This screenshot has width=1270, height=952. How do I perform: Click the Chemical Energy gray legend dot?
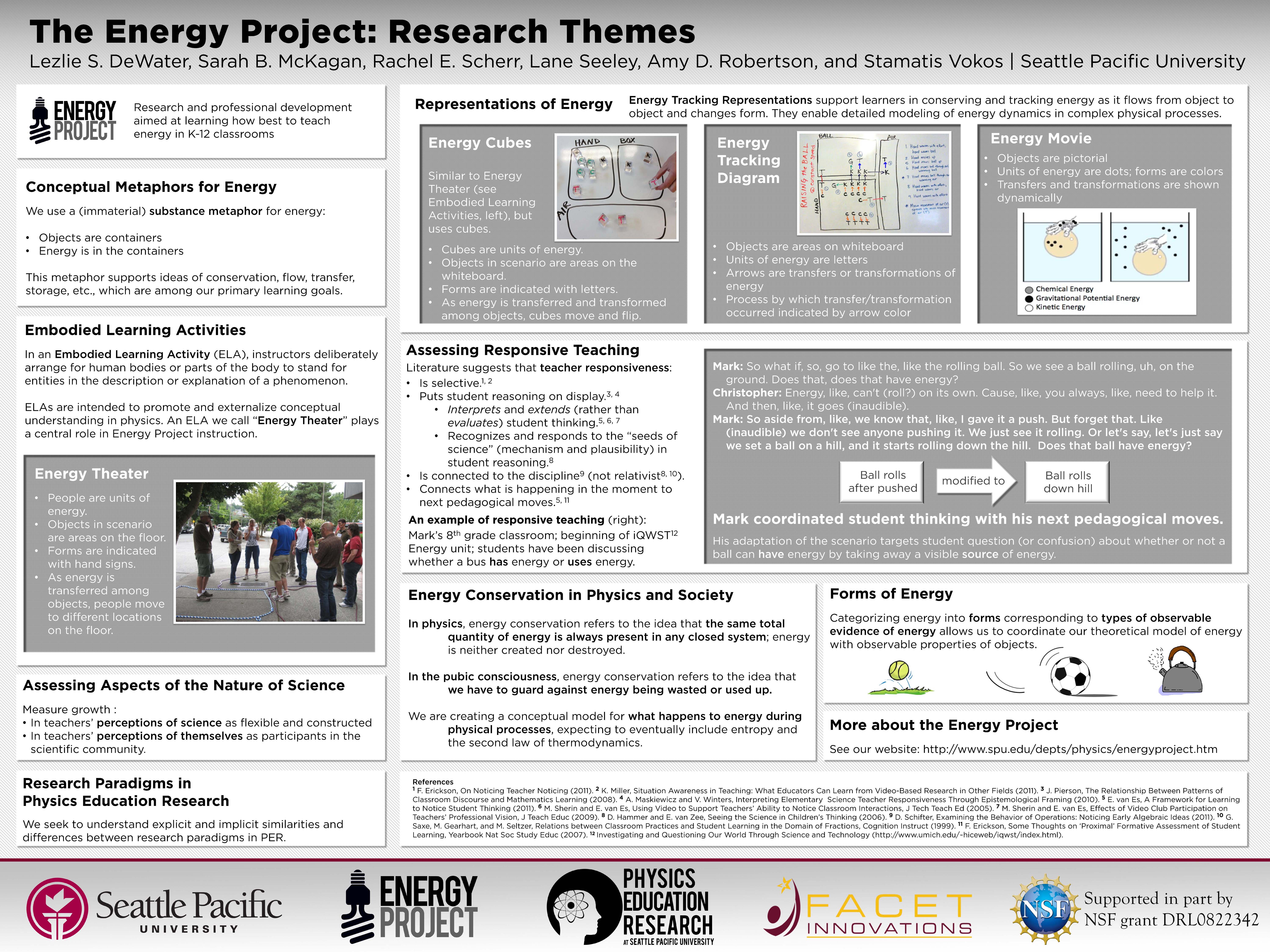(x=1029, y=290)
